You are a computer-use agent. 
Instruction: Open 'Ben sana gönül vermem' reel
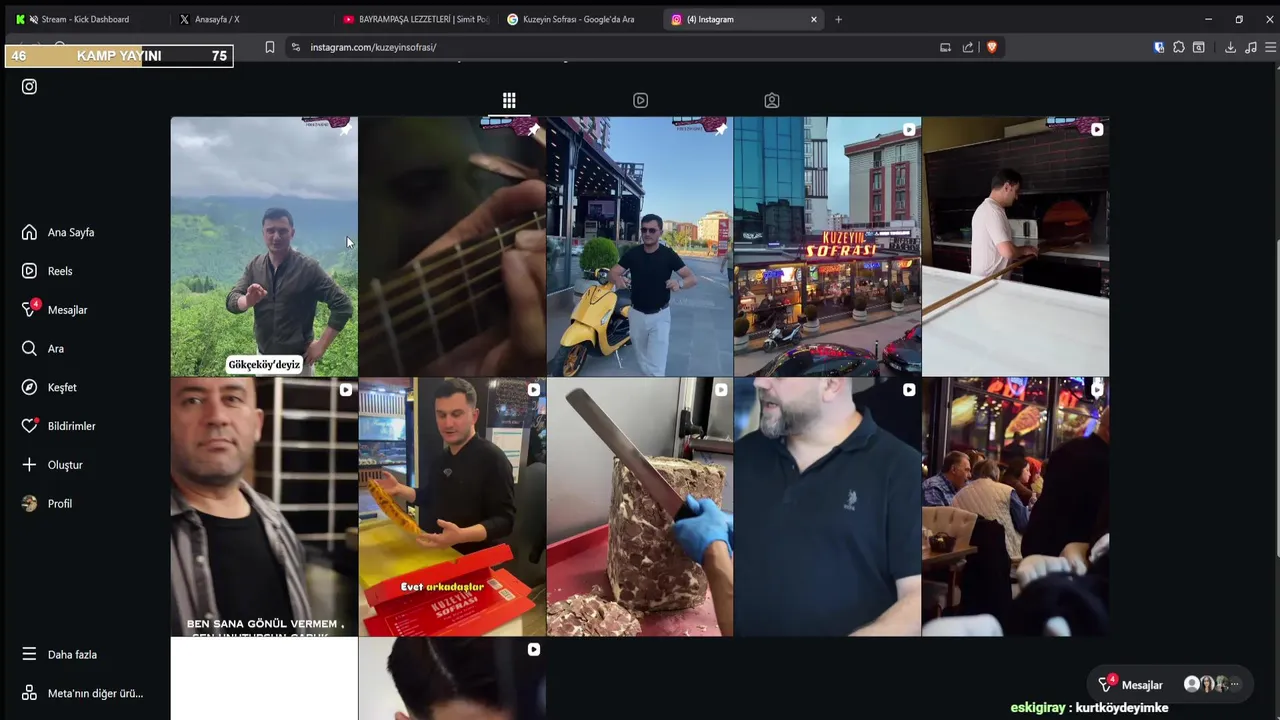point(264,507)
